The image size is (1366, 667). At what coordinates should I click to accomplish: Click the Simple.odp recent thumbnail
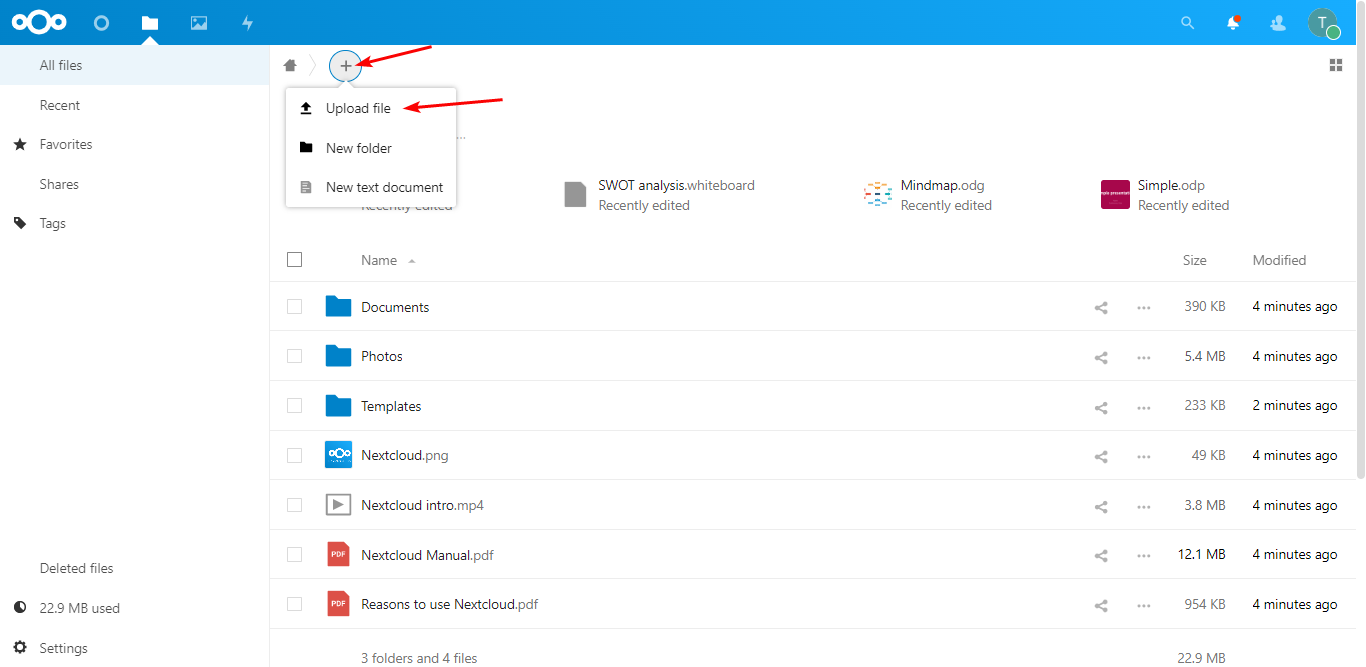point(1115,194)
